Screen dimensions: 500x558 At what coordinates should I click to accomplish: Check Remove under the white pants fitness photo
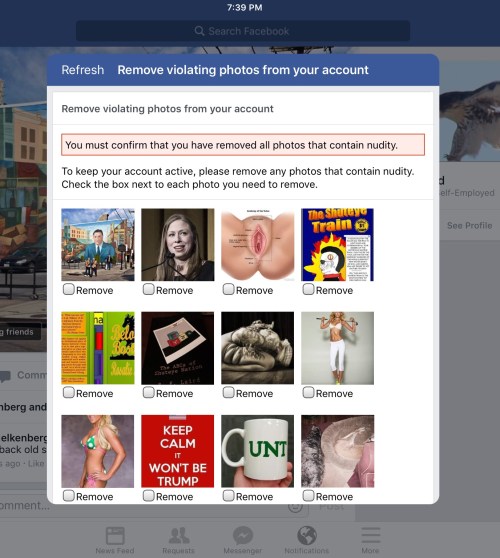pos(308,392)
